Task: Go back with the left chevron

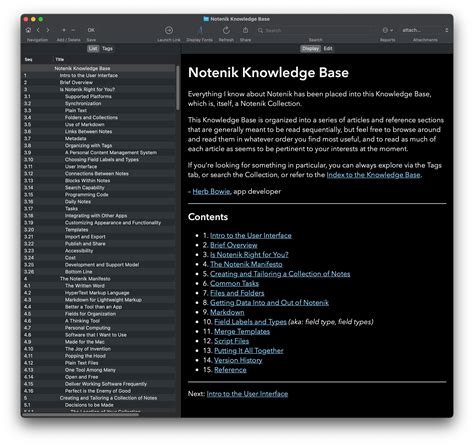Action: (x=38, y=30)
